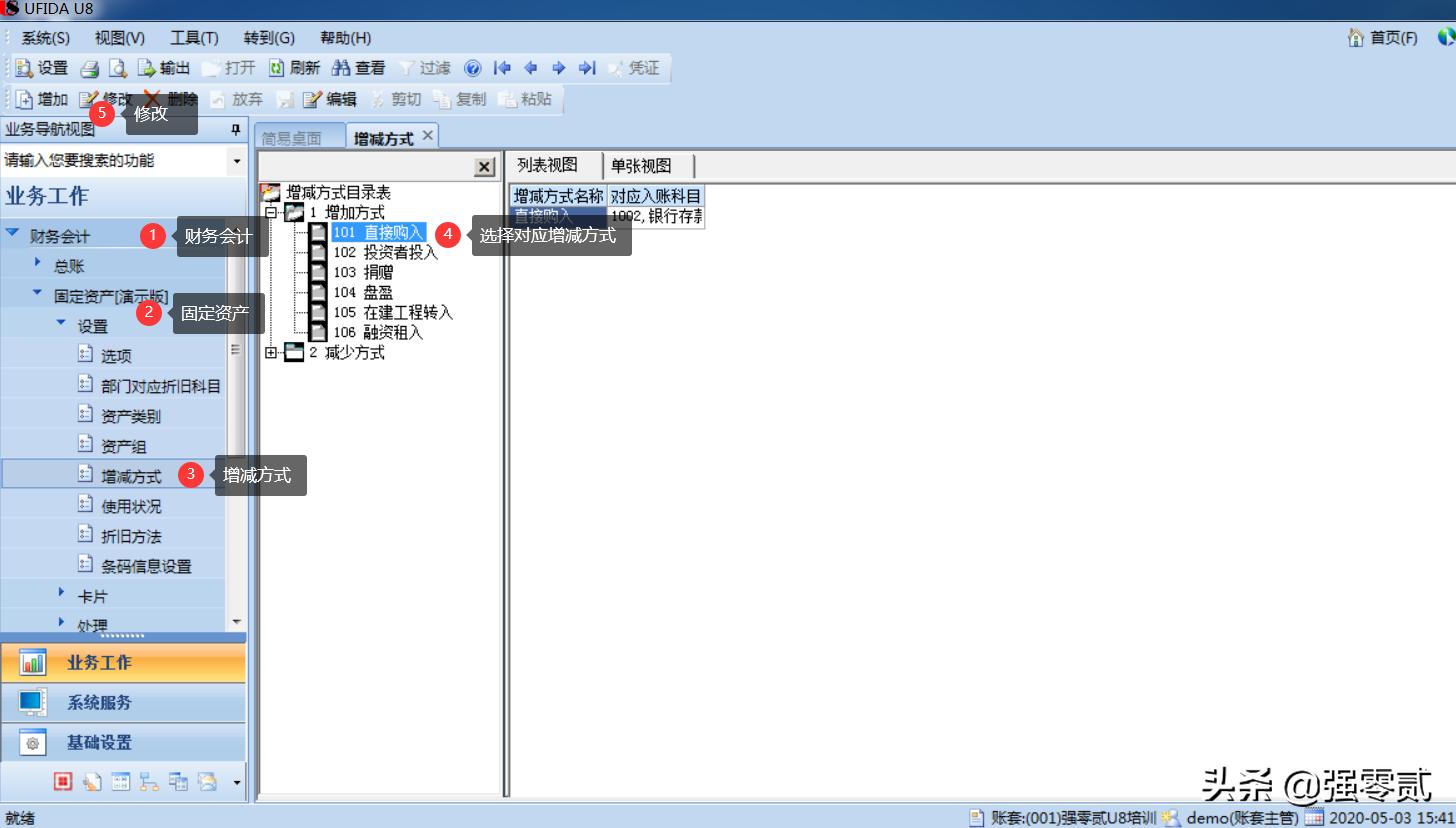The image size is (1456, 828).
Task: Open the search function dropdown arrow
Action: tap(236, 160)
